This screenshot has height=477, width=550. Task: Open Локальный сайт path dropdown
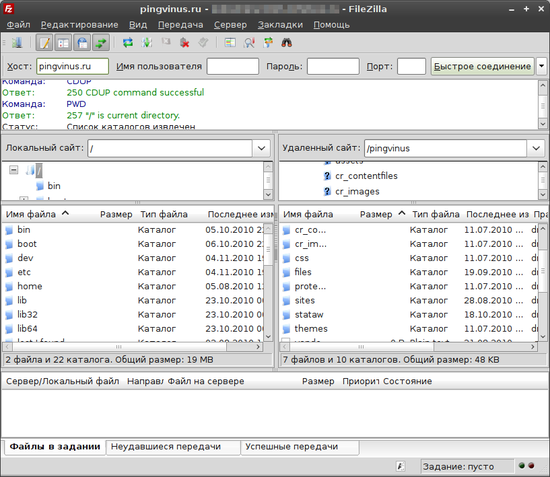pos(261,148)
